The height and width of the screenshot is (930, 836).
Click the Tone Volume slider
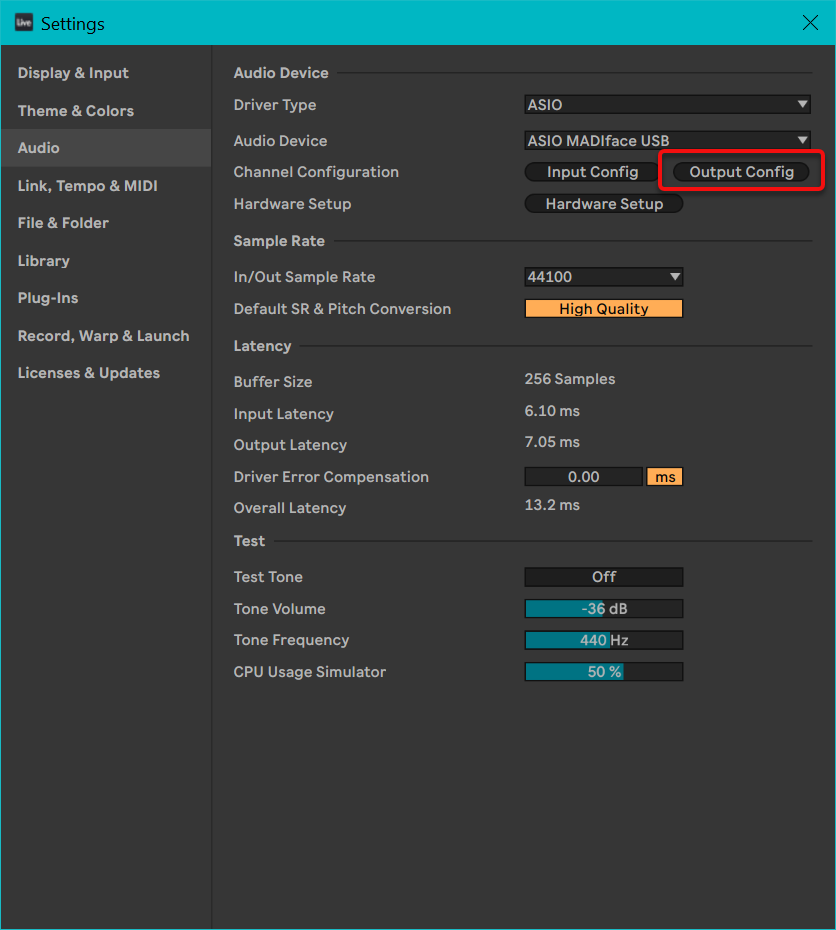(603, 609)
